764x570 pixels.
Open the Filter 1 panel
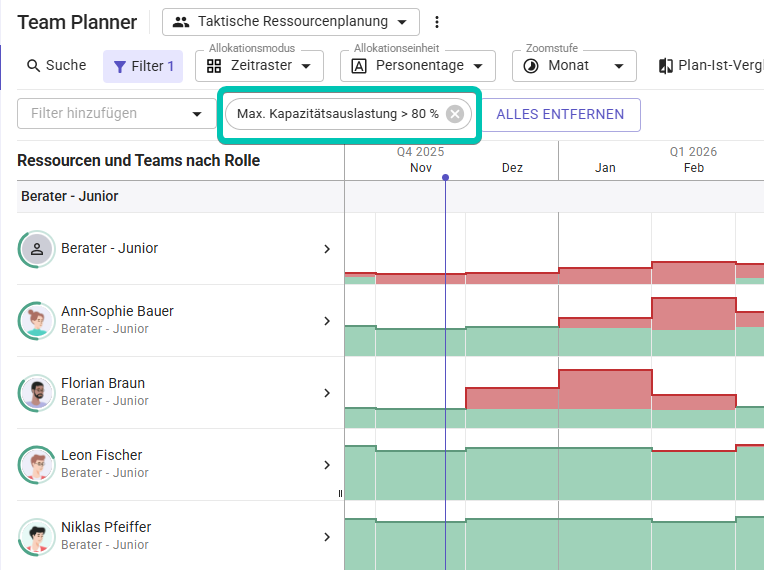coord(143,66)
